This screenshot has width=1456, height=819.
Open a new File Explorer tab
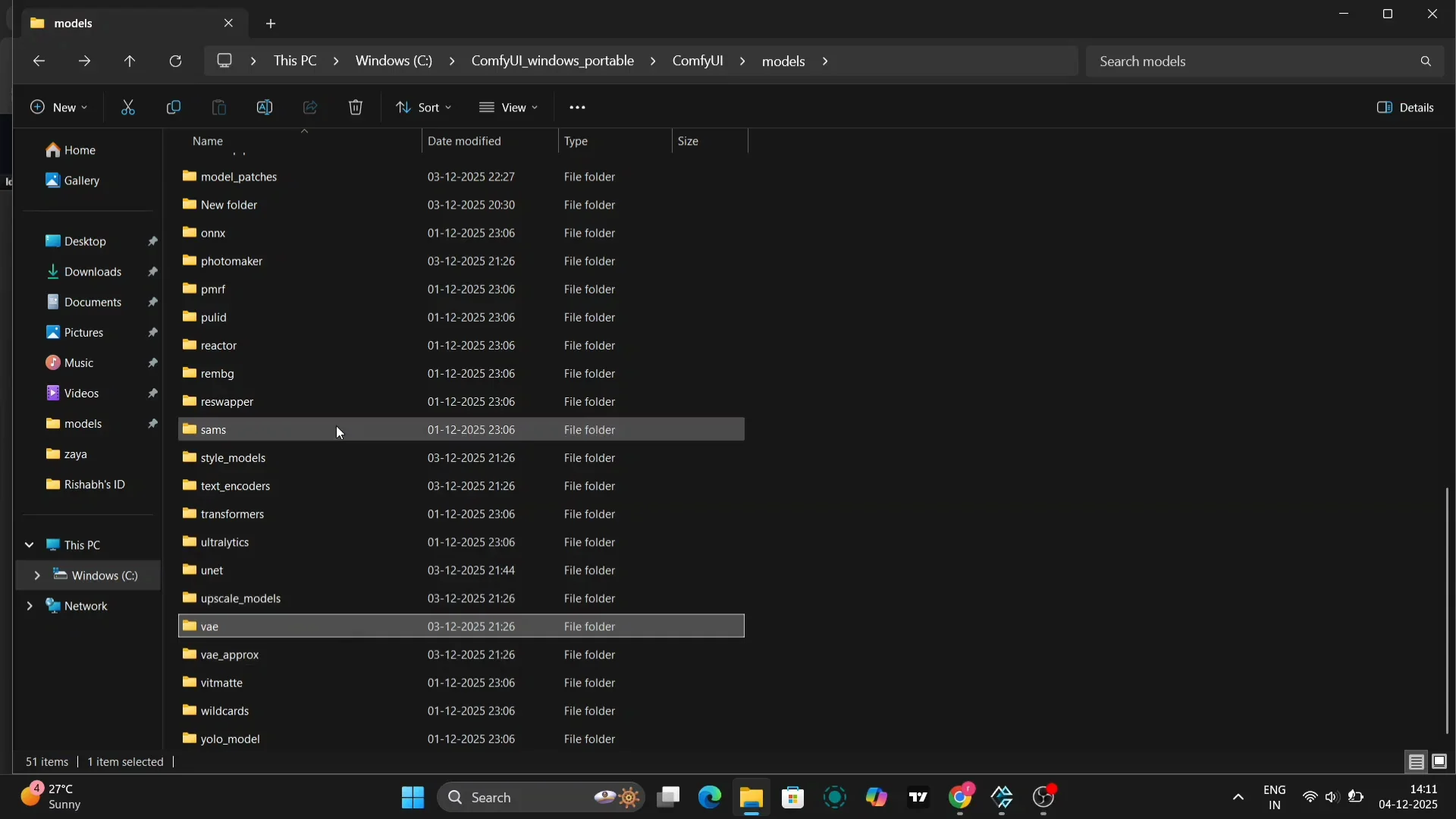coord(271,24)
